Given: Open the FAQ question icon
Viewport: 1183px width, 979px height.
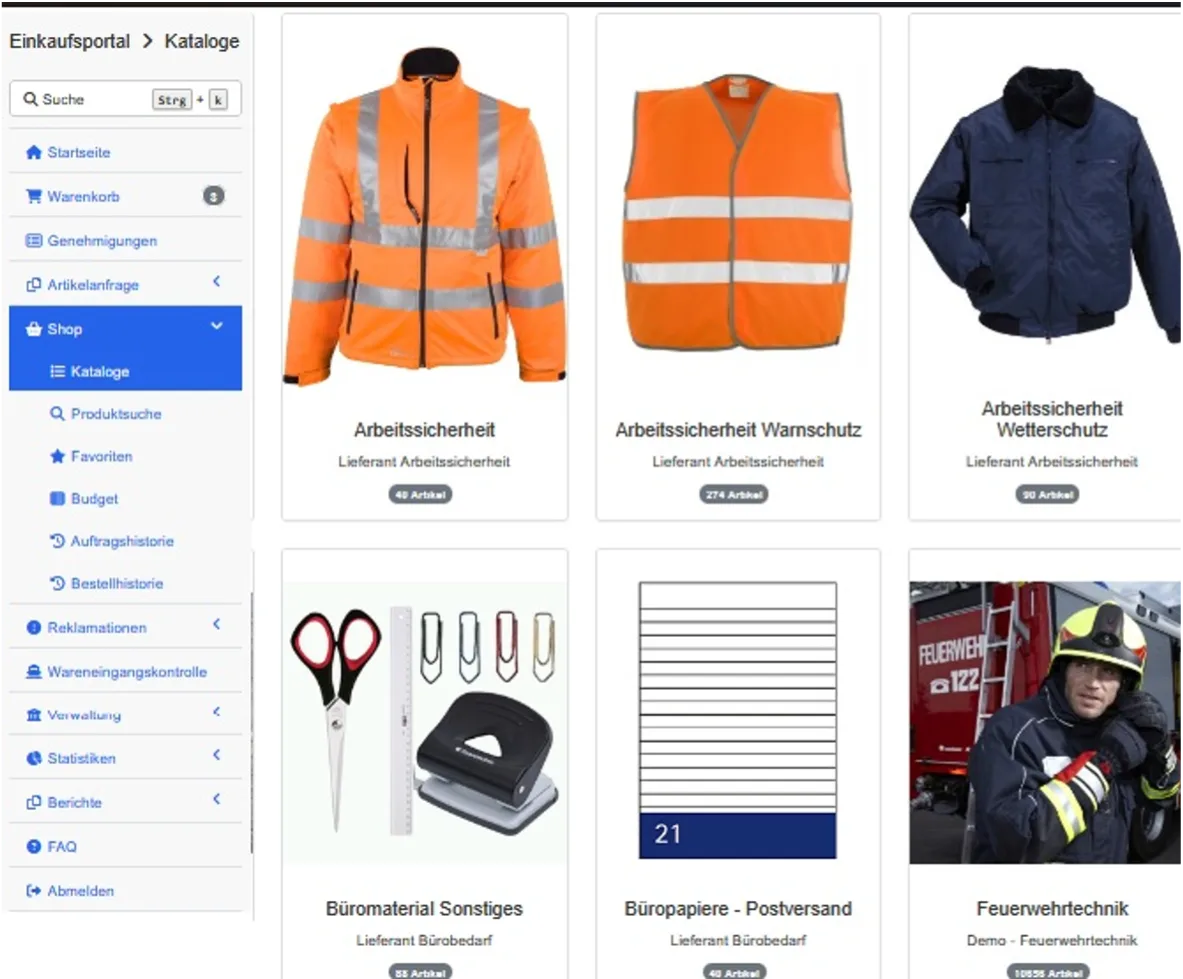Looking at the screenshot, I should (33, 846).
